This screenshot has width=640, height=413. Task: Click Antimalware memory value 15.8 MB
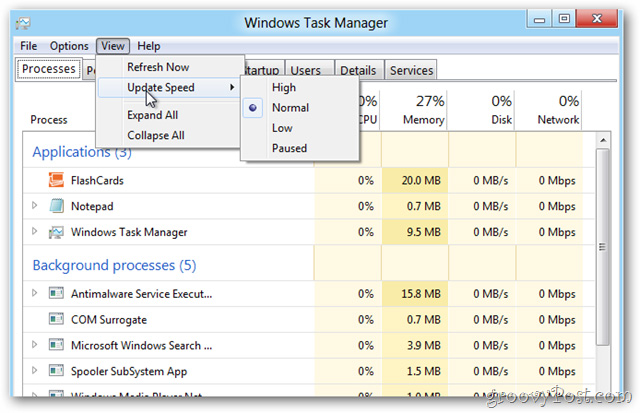tap(421, 294)
